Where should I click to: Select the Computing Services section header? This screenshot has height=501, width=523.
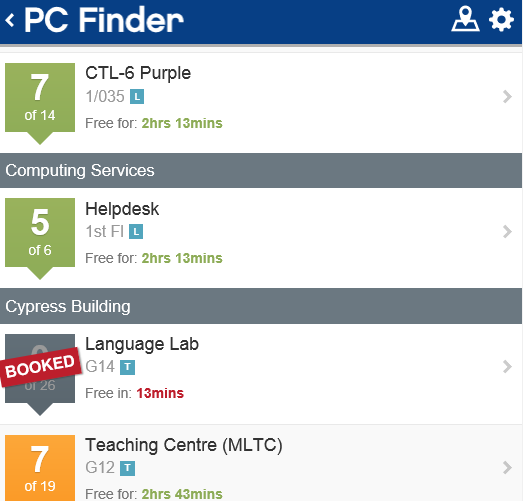[x=261, y=170]
